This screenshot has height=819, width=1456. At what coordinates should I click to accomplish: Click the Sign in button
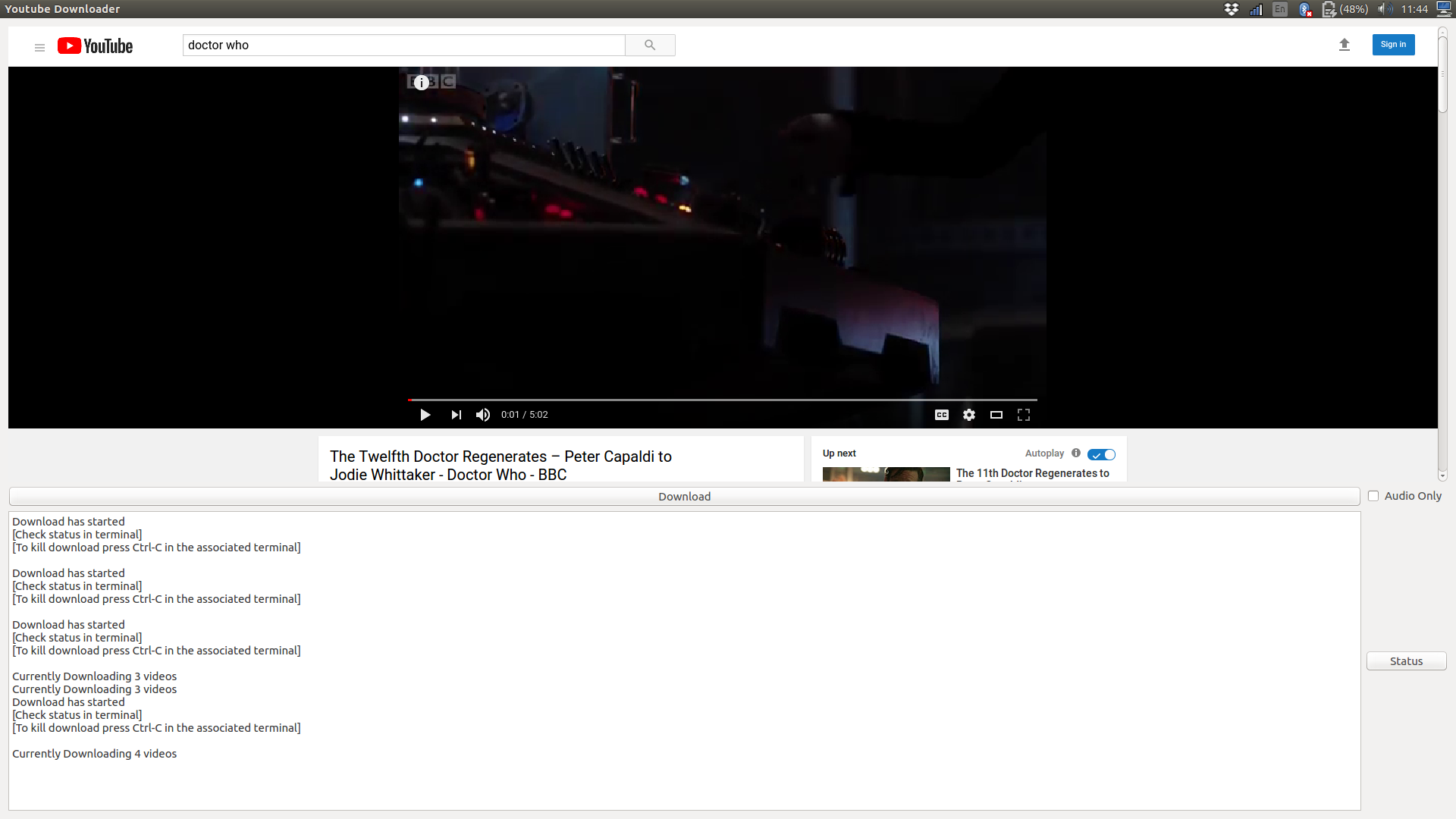tap(1393, 45)
